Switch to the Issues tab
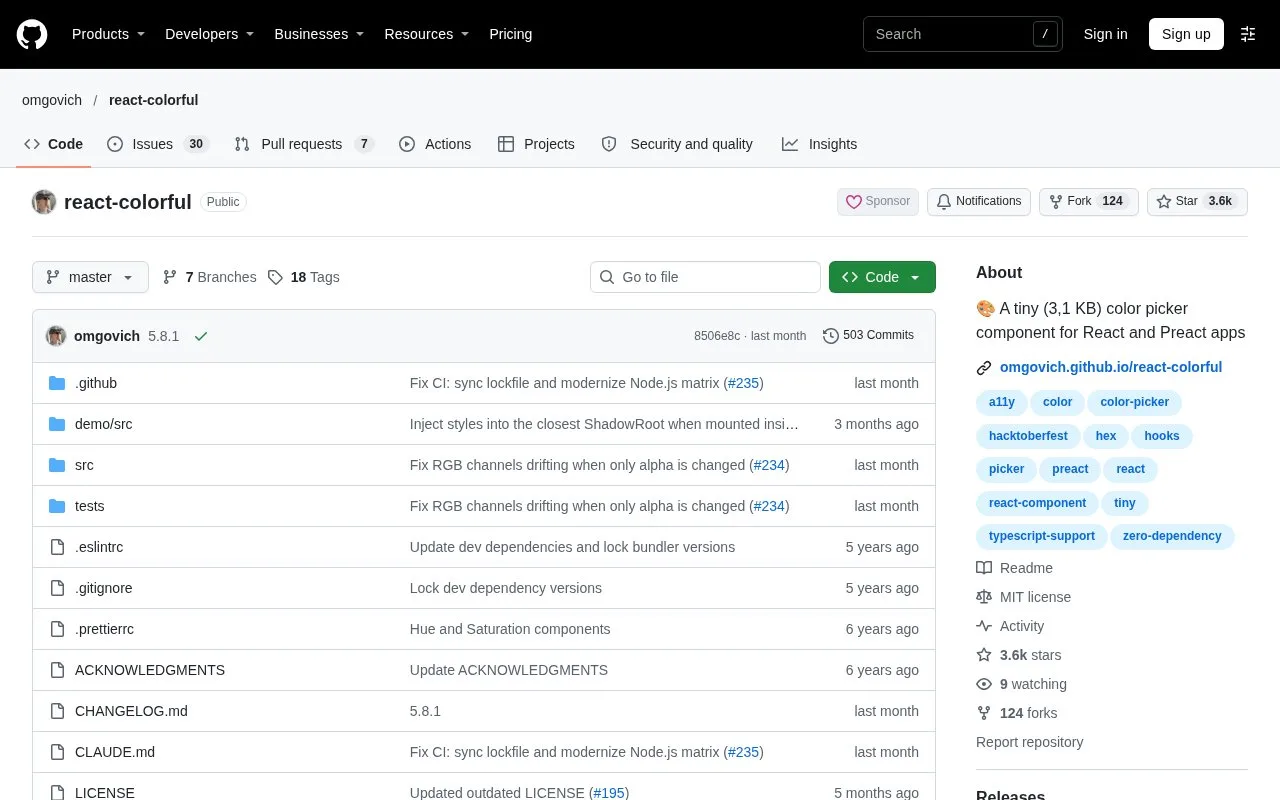This screenshot has width=1280, height=800. point(157,144)
